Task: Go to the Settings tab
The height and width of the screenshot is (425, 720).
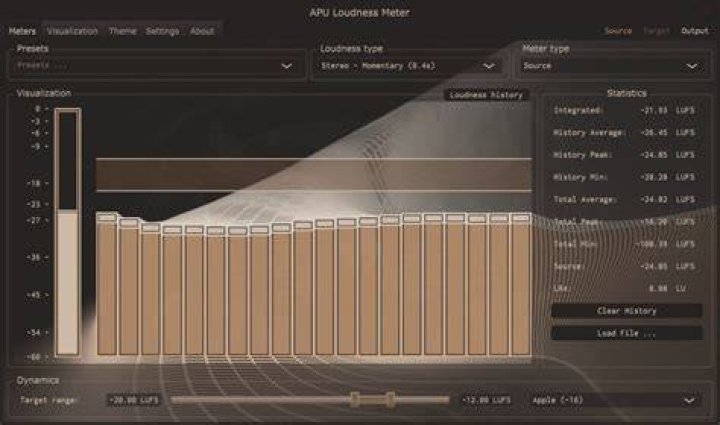Action: pos(162,31)
